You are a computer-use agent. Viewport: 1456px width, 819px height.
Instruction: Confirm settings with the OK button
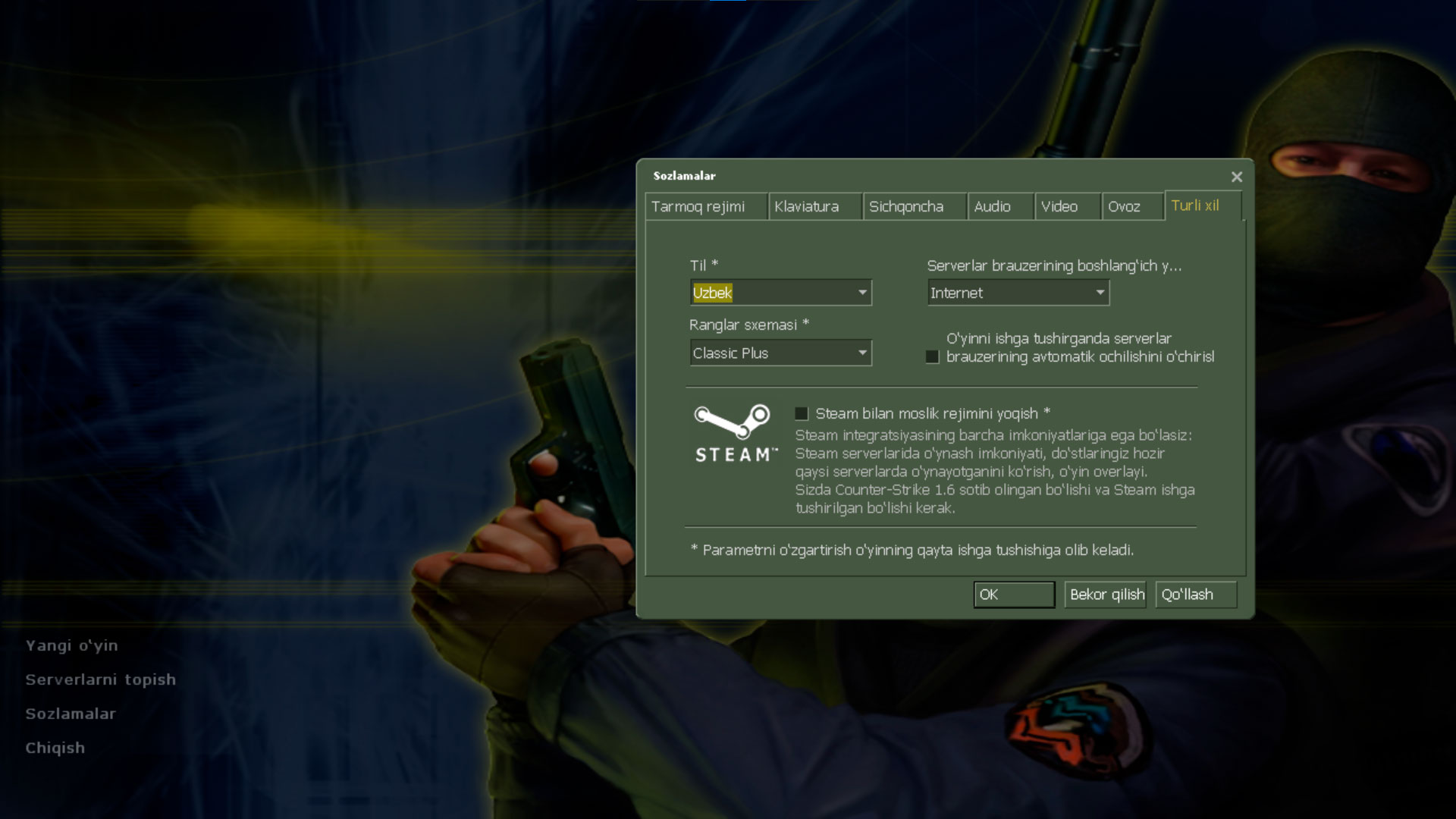click(x=1014, y=595)
